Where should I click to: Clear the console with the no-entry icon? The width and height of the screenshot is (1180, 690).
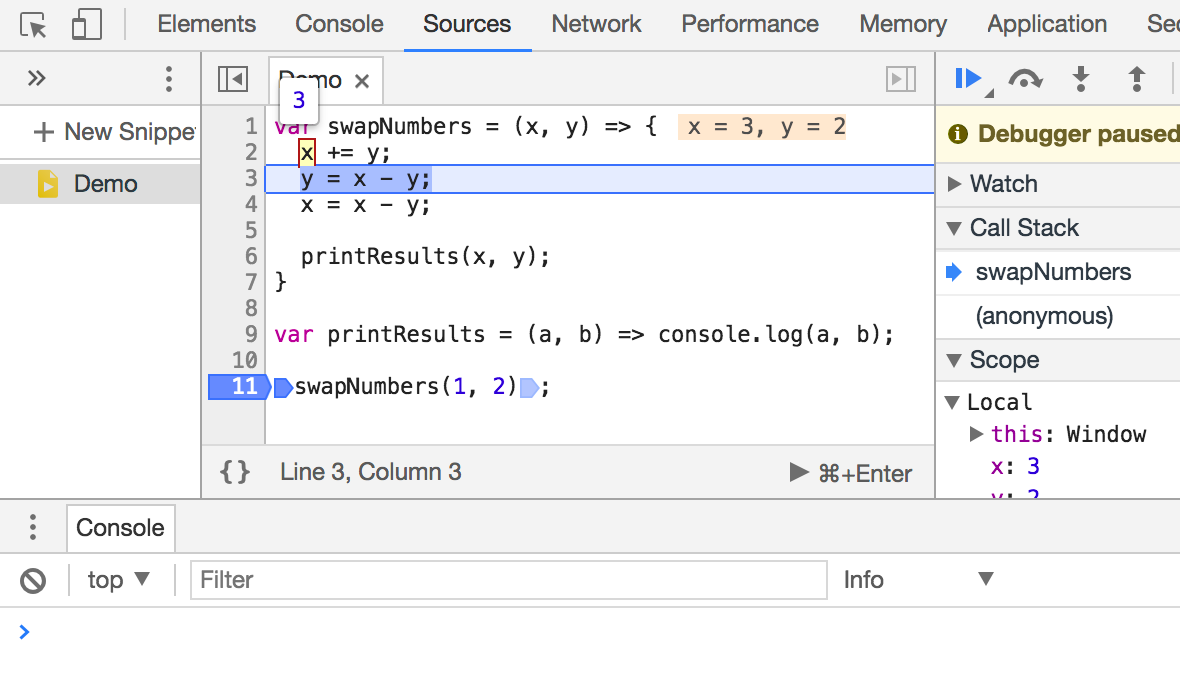click(x=31, y=580)
